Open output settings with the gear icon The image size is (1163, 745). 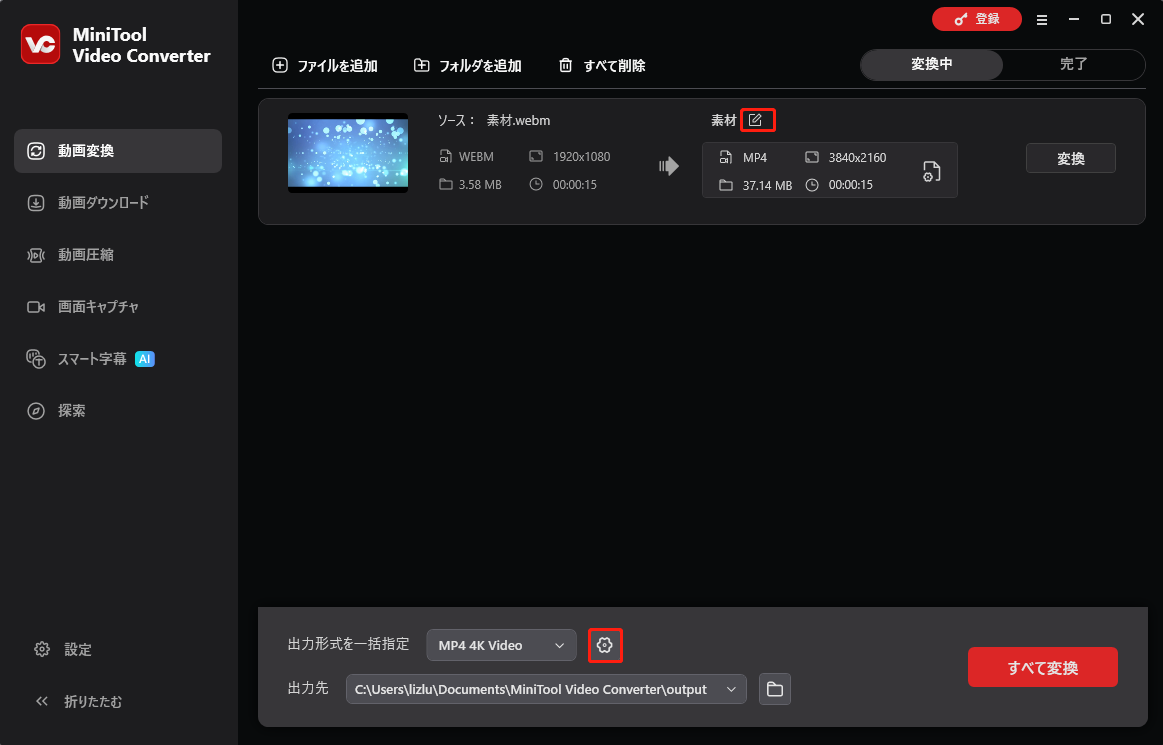coord(605,645)
